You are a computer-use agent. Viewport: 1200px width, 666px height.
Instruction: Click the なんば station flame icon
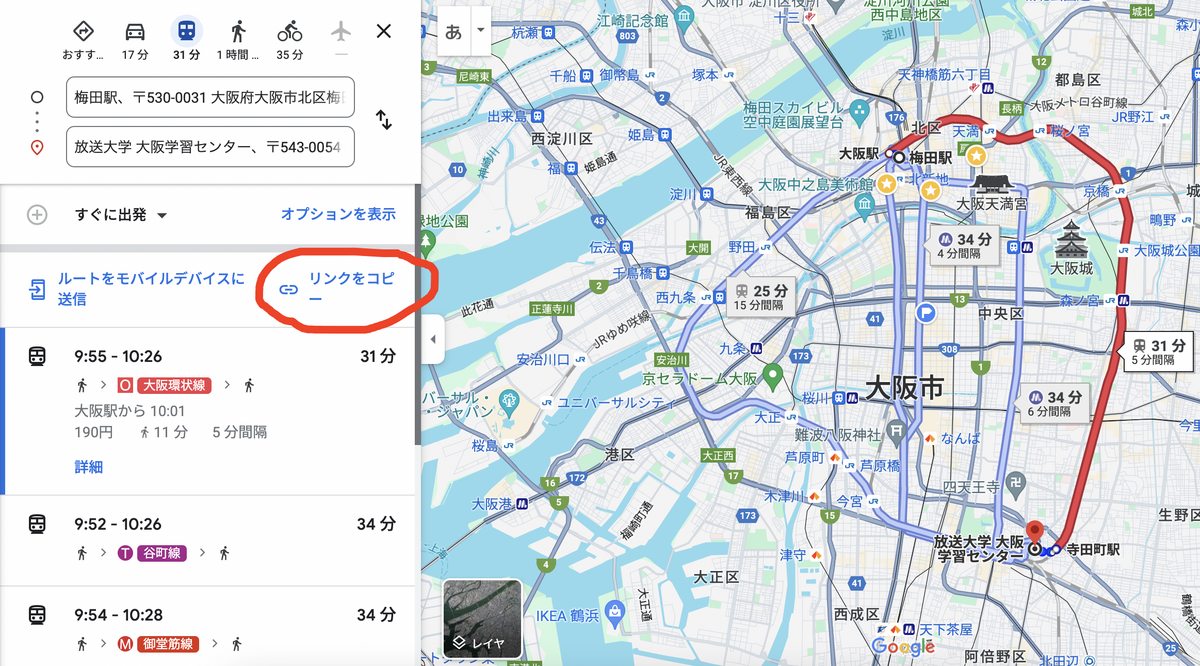[x=929, y=438]
